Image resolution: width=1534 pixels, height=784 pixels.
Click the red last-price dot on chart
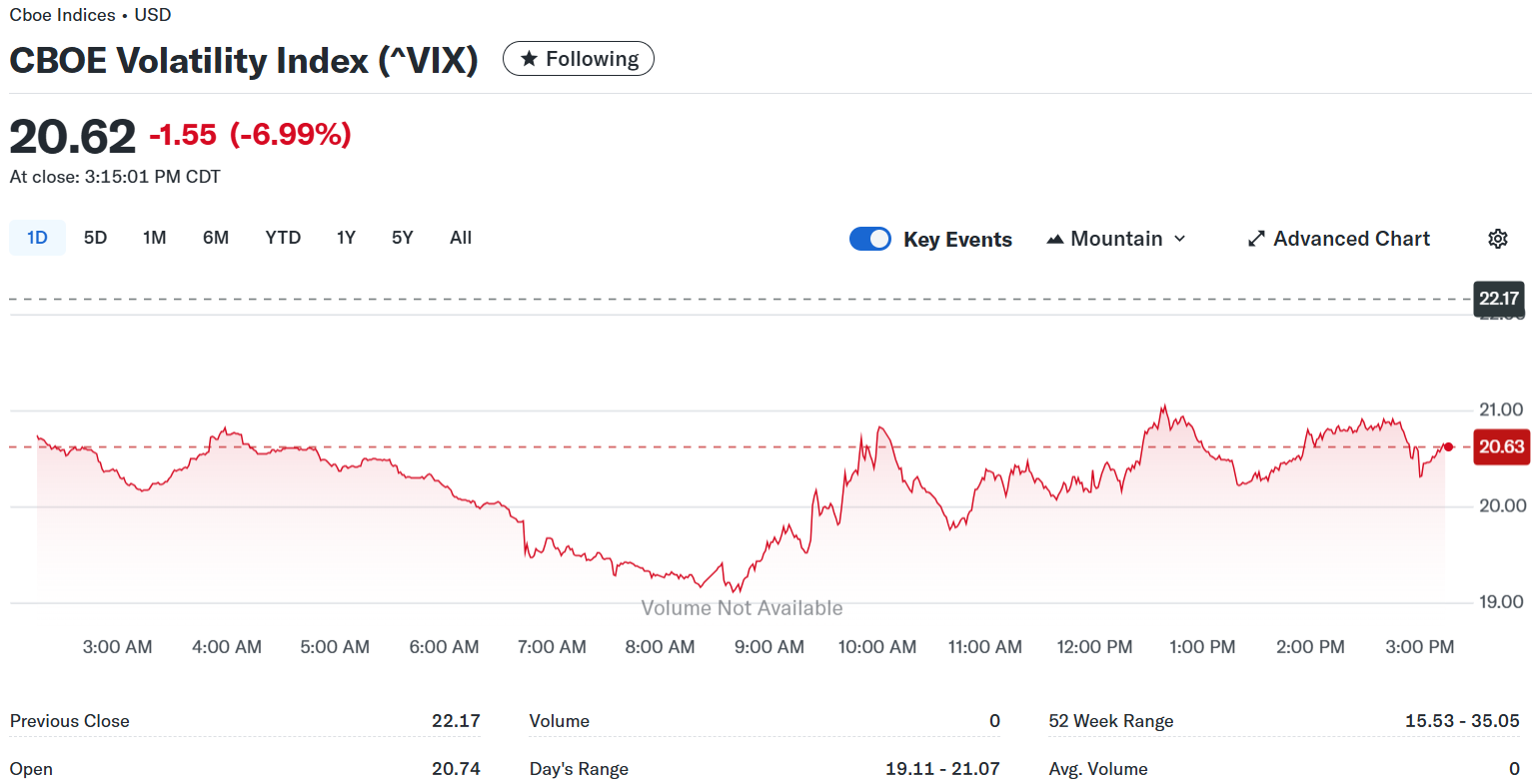pos(1448,446)
